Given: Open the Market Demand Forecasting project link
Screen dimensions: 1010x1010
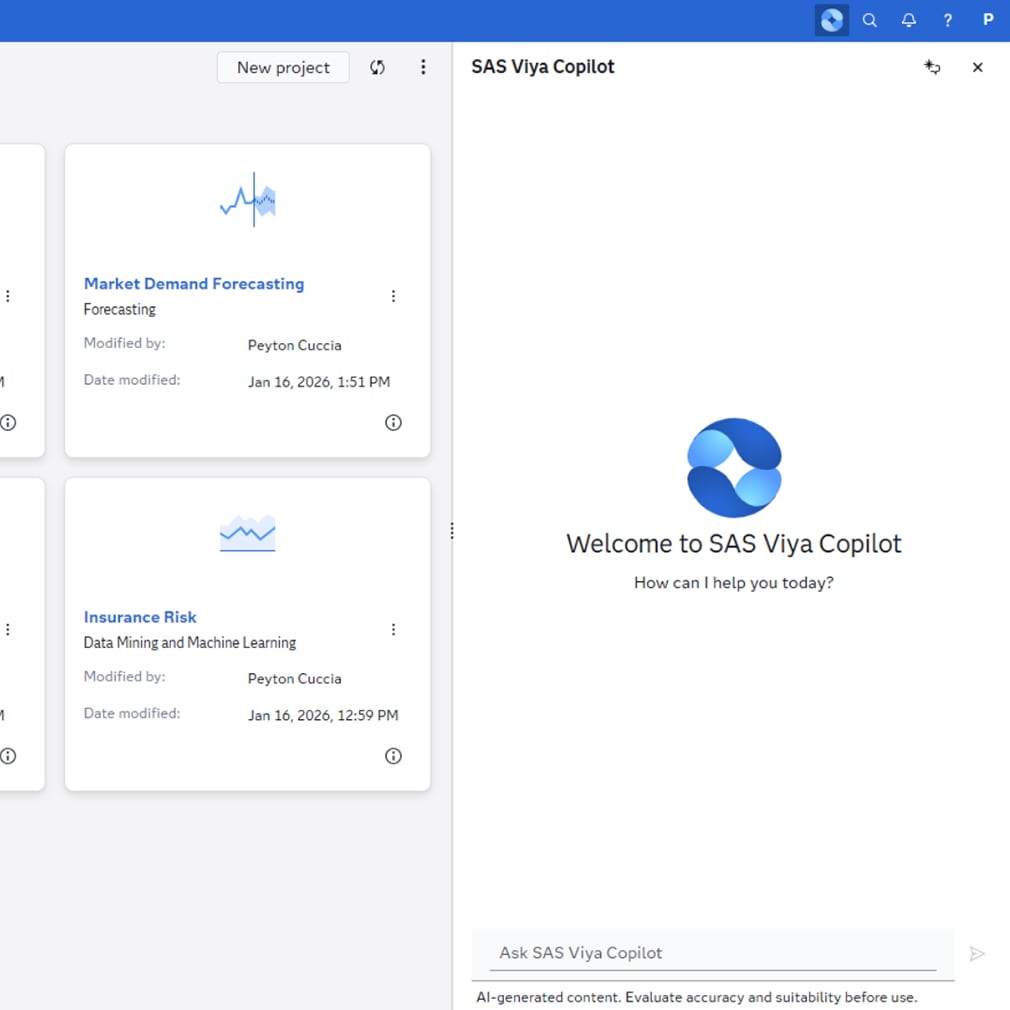Looking at the screenshot, I should (x=194, y=284).
